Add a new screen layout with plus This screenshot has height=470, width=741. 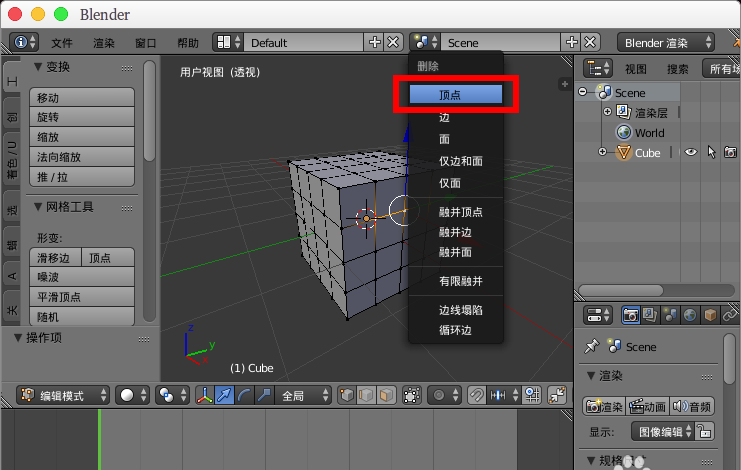pos(375,43)
